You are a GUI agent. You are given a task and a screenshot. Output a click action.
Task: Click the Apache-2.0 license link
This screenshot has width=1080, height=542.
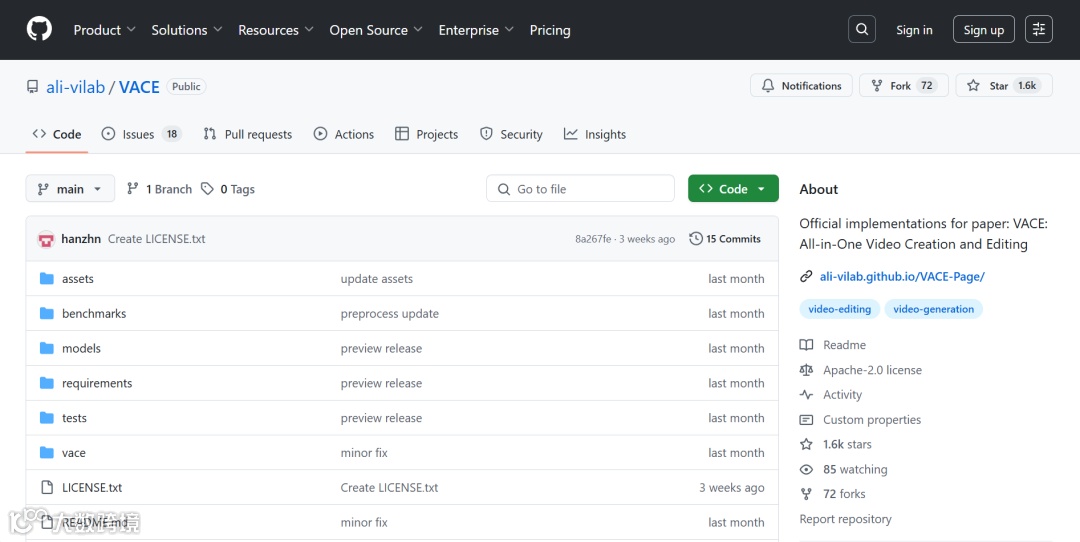(872, 370)
